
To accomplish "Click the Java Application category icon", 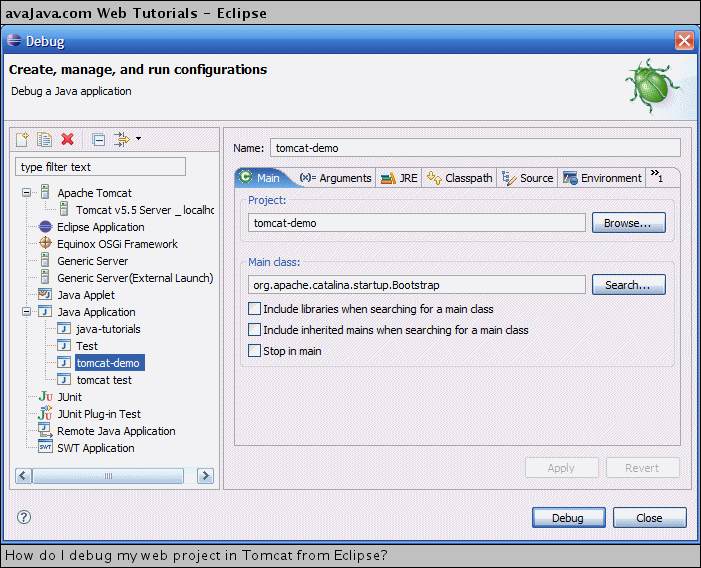I will 45,311.
